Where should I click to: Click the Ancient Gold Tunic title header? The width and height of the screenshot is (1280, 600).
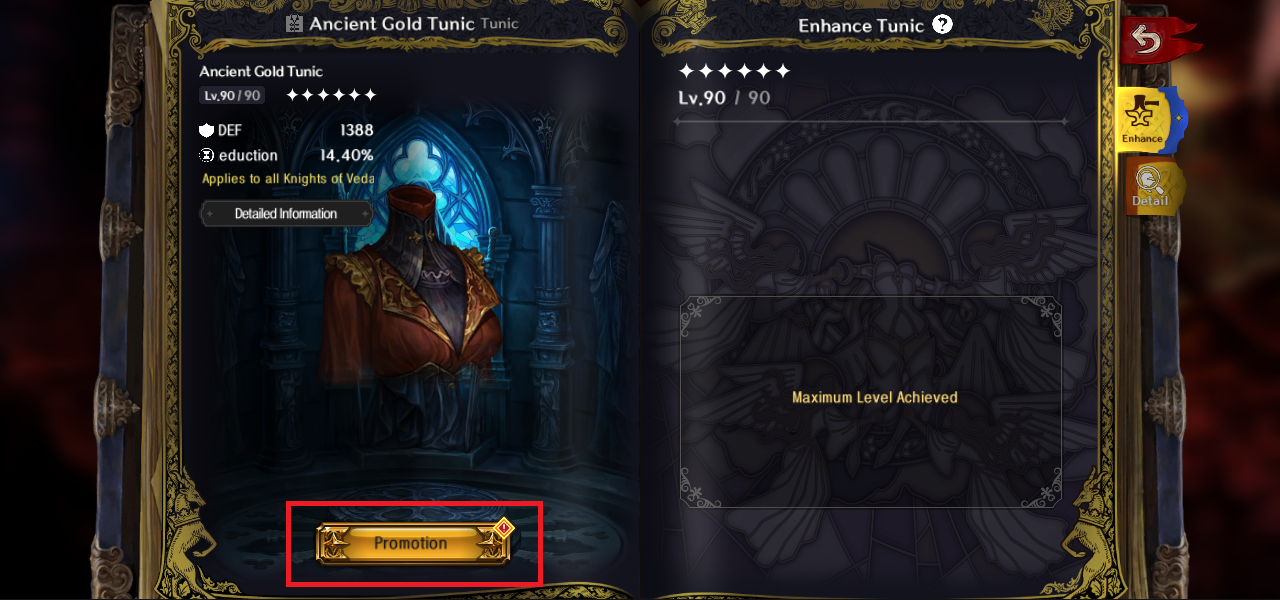(x=392, y=24)
